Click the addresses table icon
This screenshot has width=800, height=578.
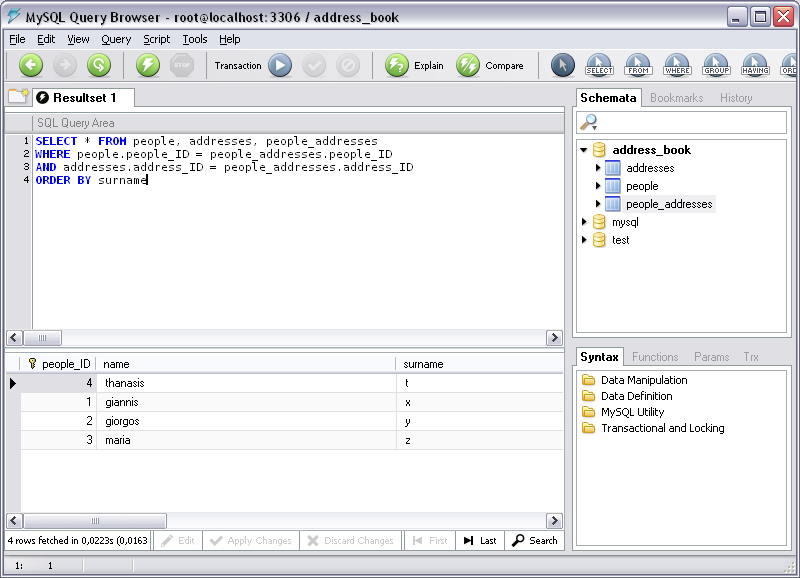(x=613, y=168)
